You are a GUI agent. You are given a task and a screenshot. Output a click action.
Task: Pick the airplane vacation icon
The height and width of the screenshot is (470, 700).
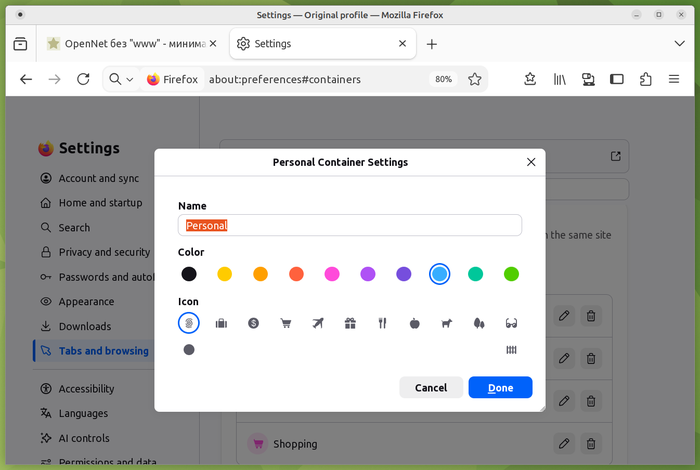318,323
